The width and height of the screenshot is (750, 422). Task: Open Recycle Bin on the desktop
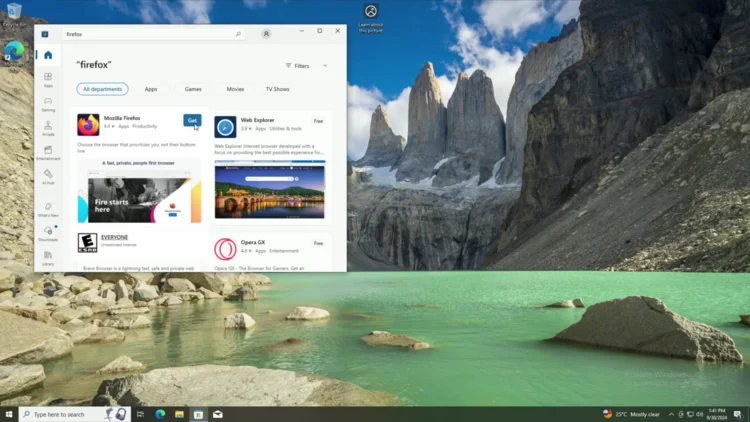pos(14,14)
